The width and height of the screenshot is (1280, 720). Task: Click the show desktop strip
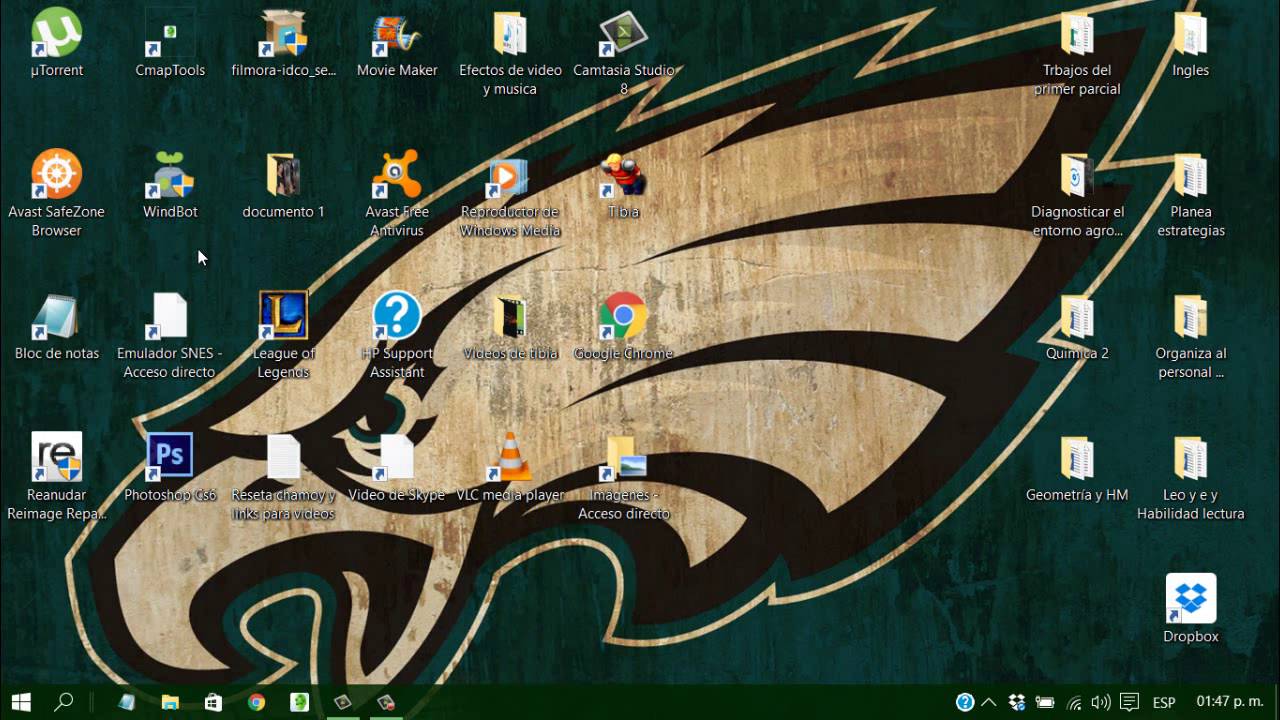(1277, 702)
